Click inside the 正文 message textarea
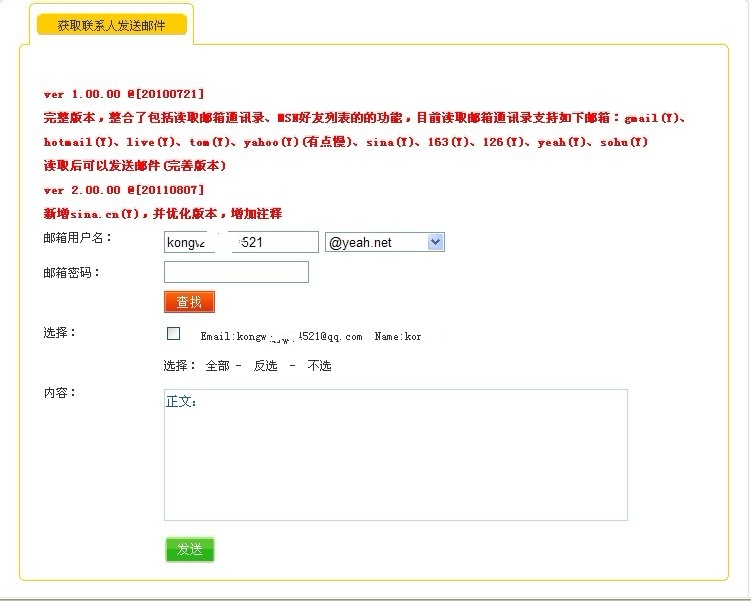Image resolution: width=751 pixels, height=601 pixels. tap(396, 455)
